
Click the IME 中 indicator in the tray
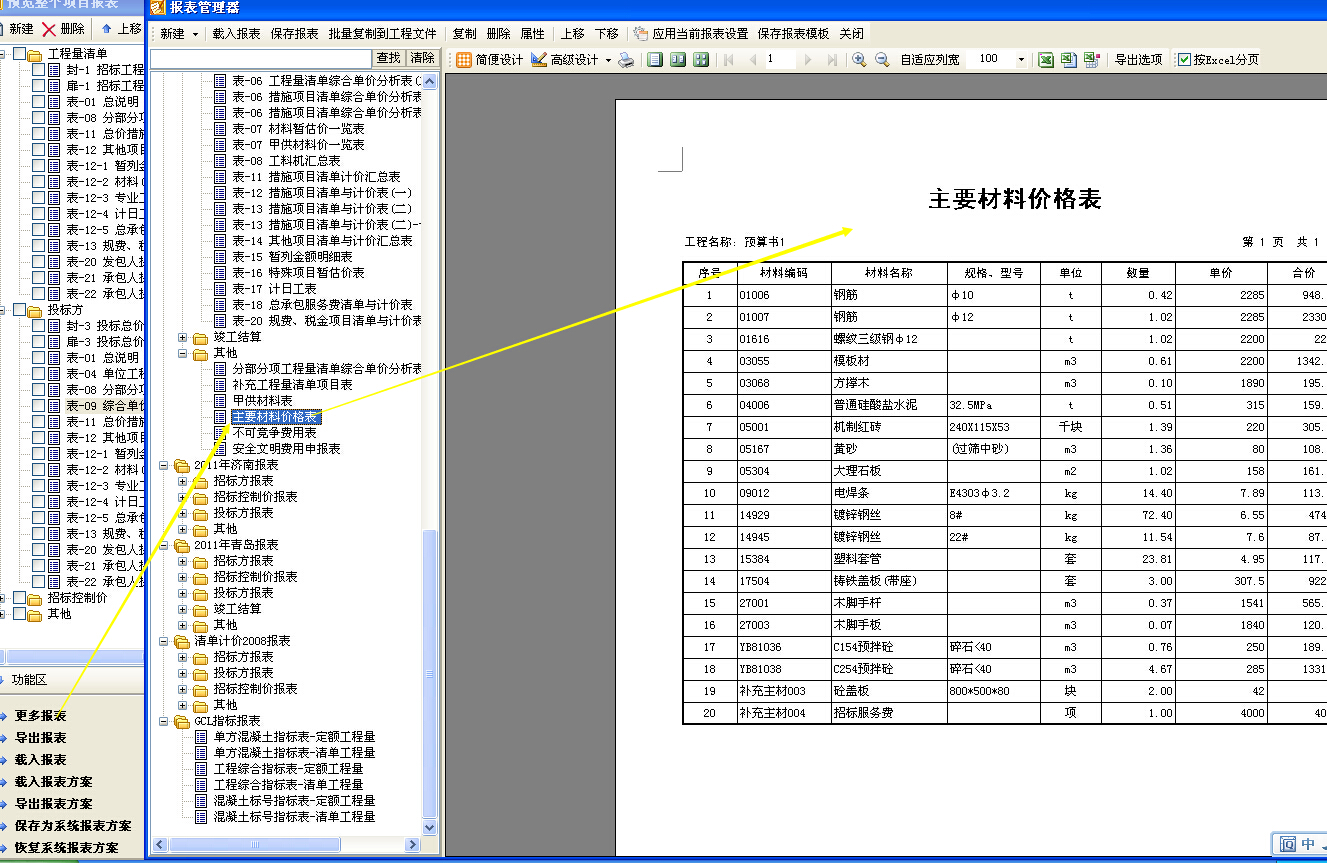pyautogui.click(x=1309, y=845)
